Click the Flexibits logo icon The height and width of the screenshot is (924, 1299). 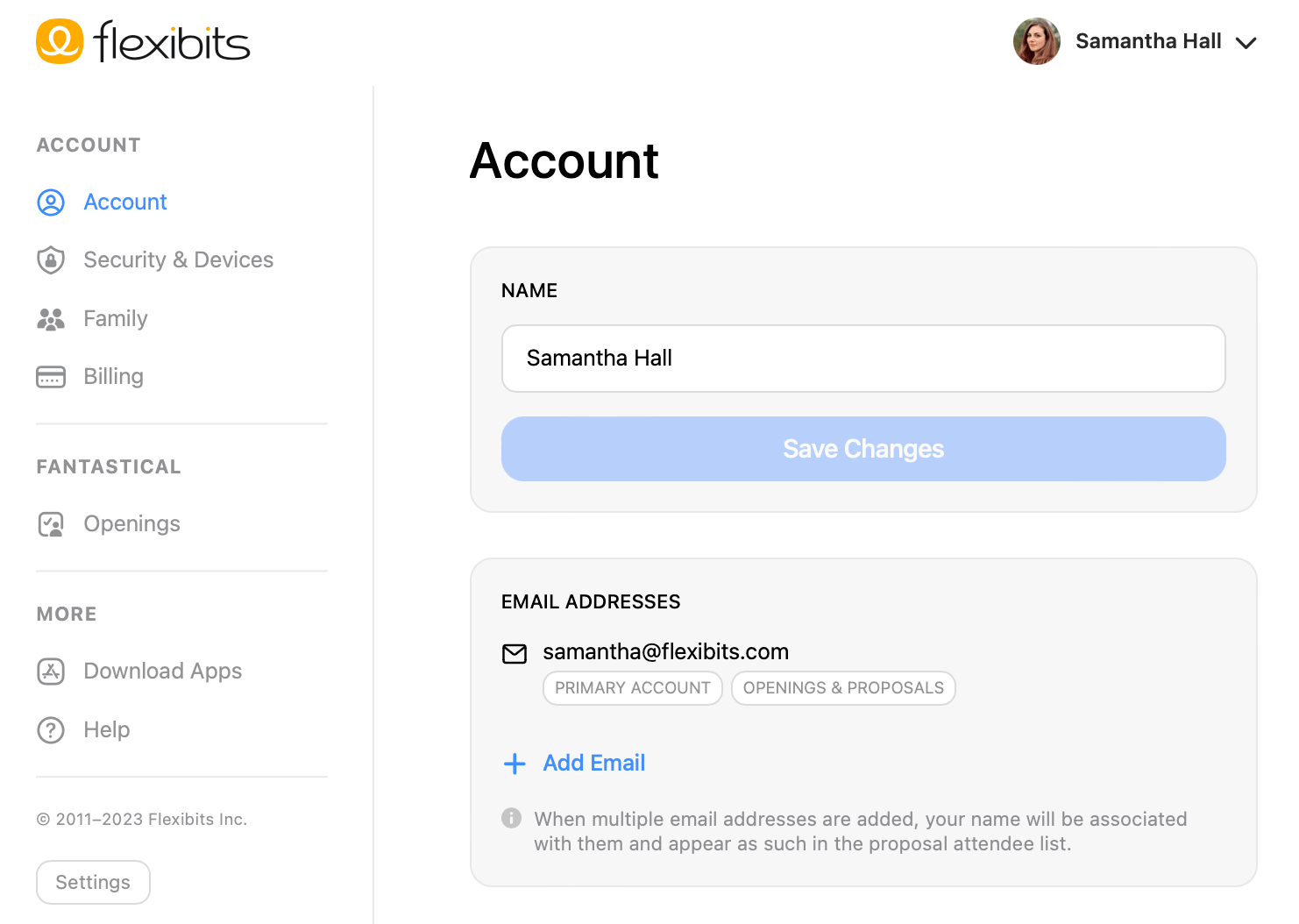coord(60,41)
